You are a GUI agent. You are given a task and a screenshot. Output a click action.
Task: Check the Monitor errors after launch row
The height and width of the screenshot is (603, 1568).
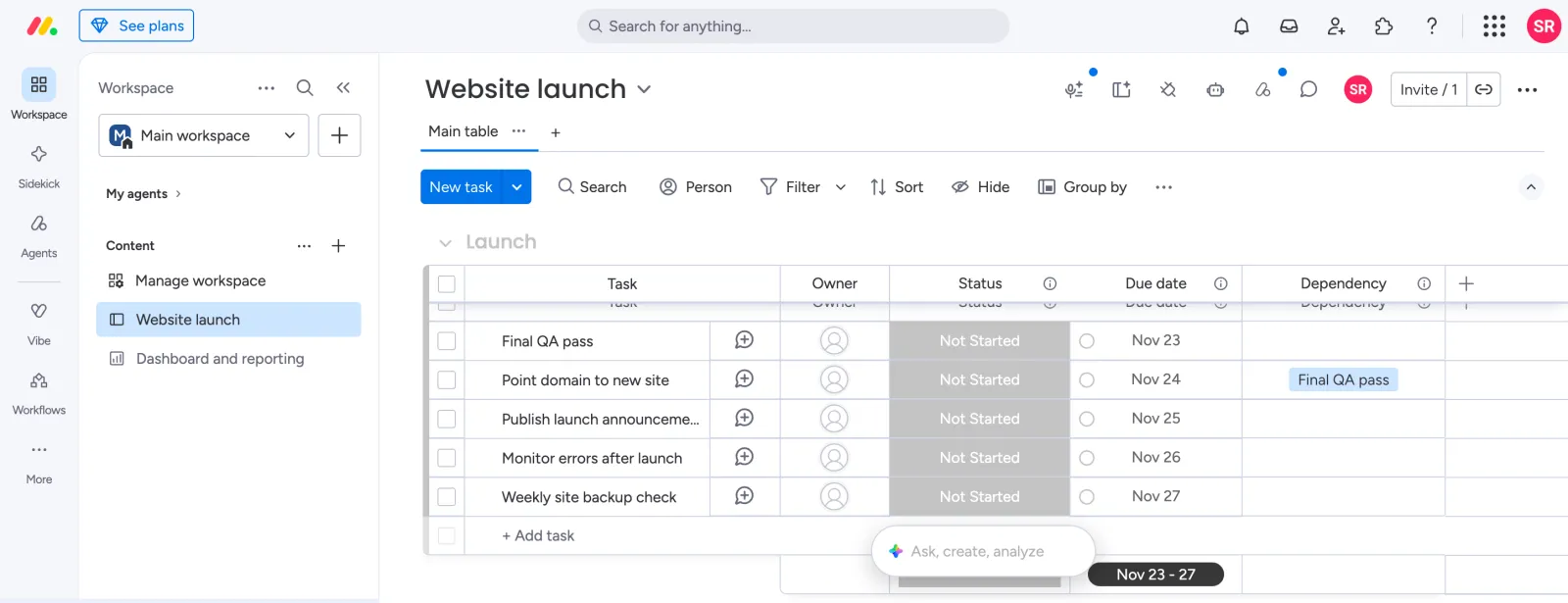coord(447,458)
